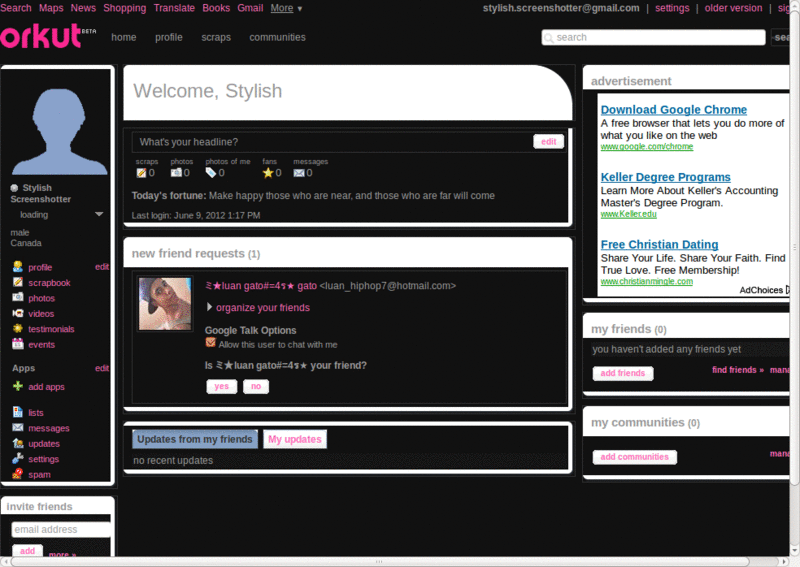Click the scrapbook pencil icon
Screen dimensions: 800x567
pyautogui.click(x=18, y=282)
